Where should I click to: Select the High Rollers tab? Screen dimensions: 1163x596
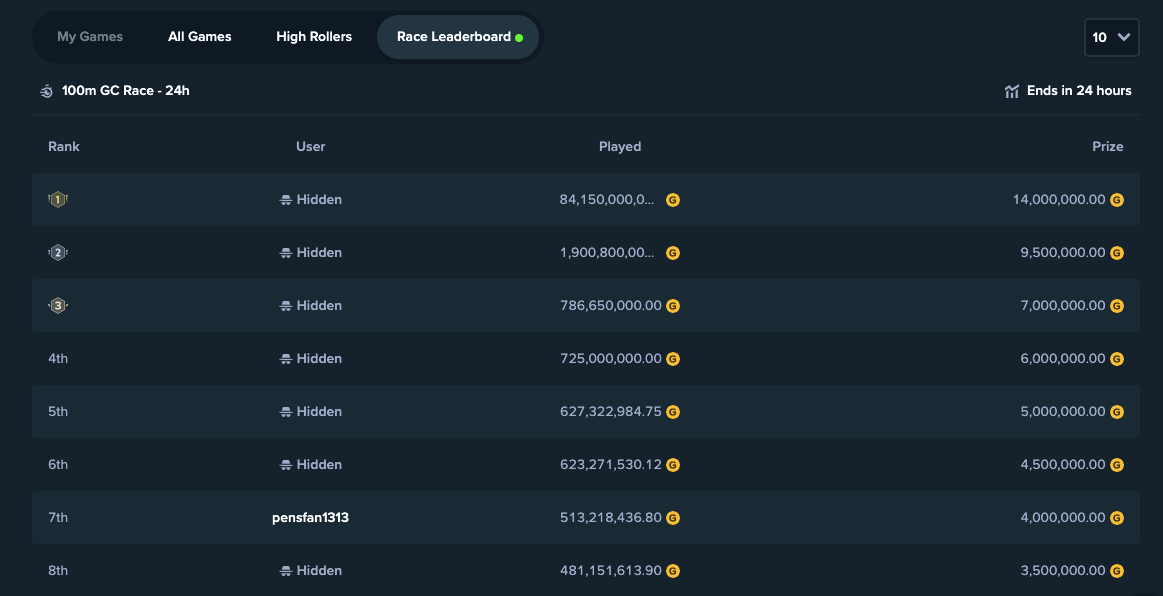click(314, 36)
